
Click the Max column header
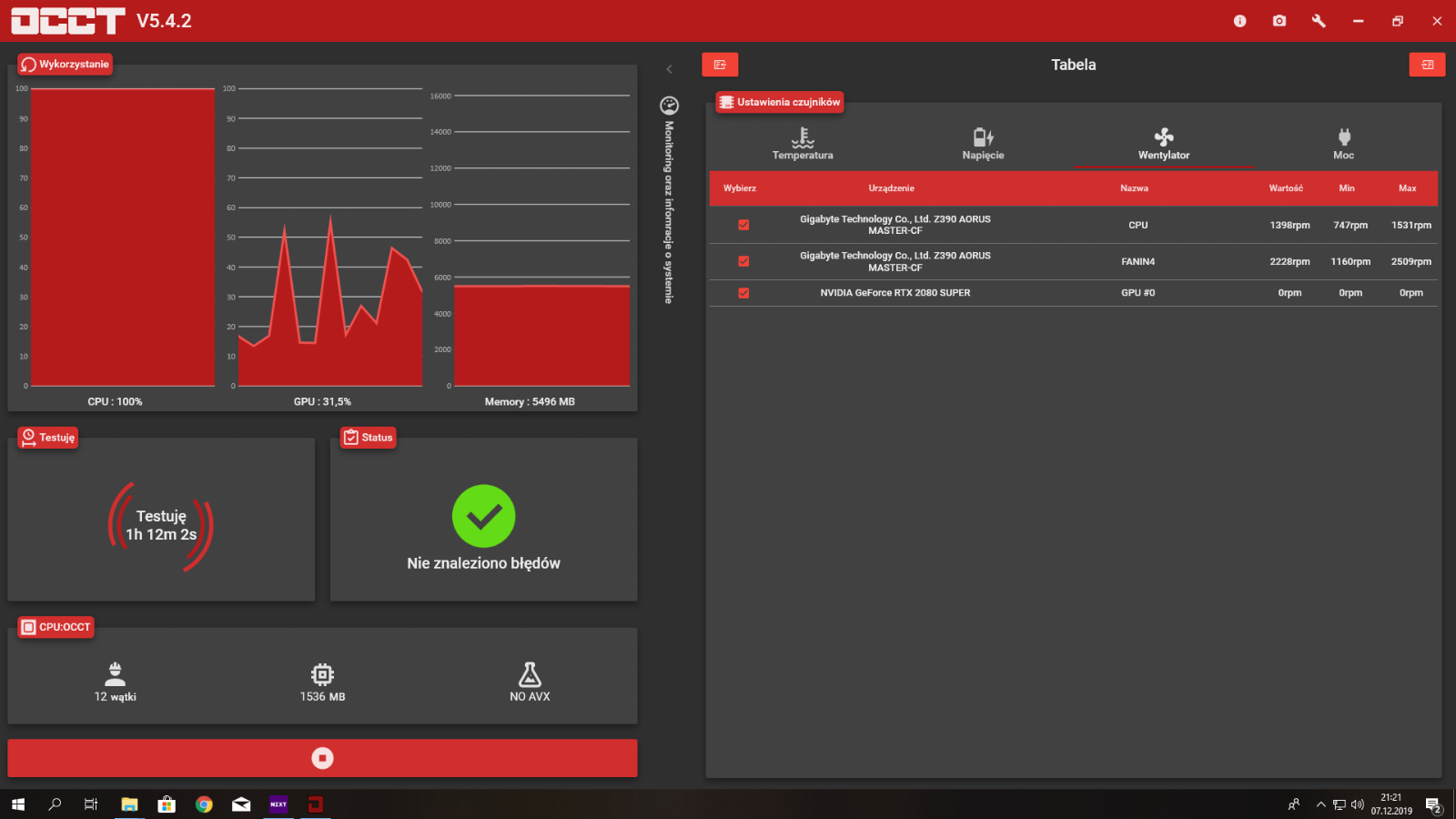[x=1408, y=188]
